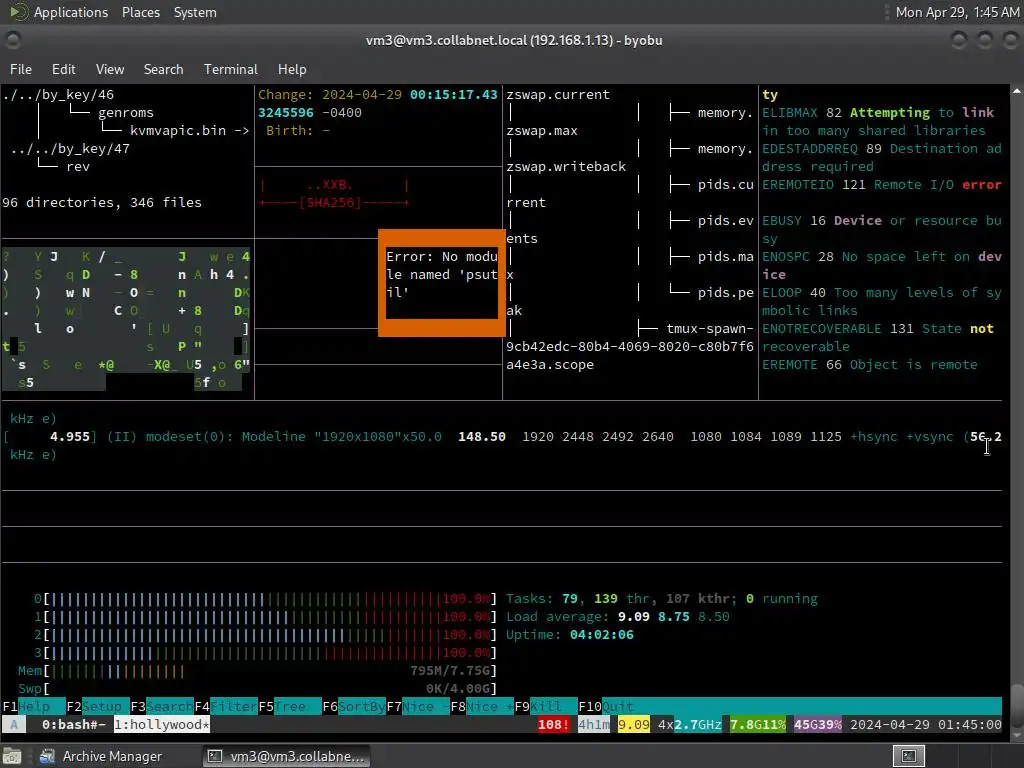Click F9 Kill in htop footer

click(545, 707)
